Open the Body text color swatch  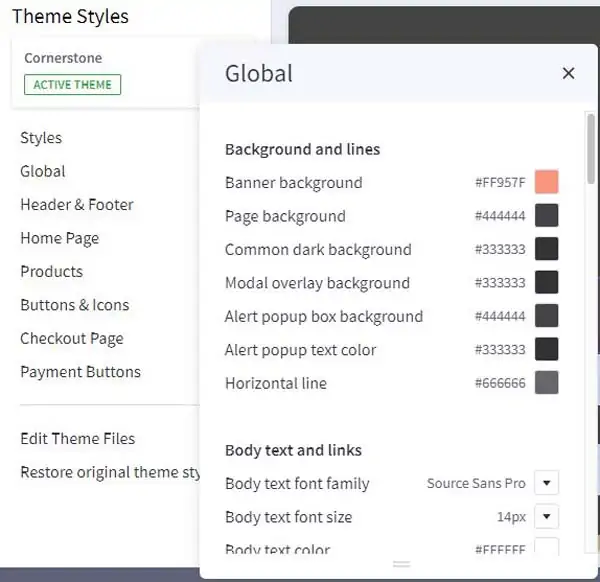[x=546, y=547]
